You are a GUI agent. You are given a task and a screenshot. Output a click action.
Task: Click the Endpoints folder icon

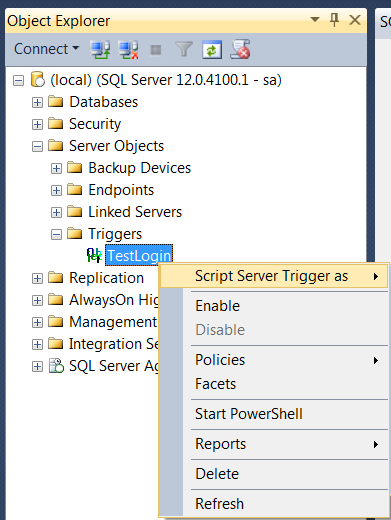[x=74, y=189]
